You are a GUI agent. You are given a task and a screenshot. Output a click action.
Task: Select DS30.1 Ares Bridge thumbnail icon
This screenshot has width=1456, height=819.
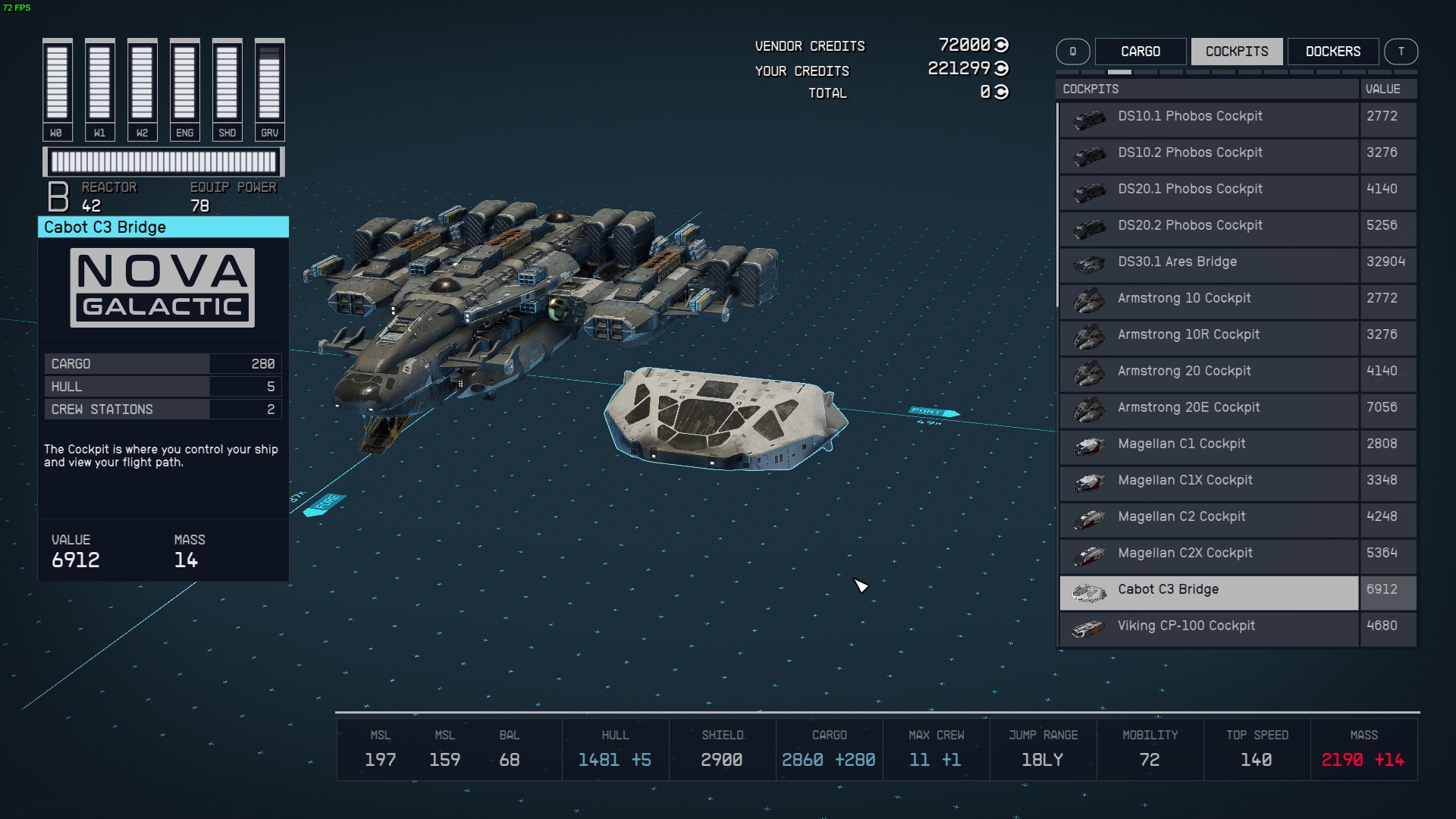pos(1089,265)
